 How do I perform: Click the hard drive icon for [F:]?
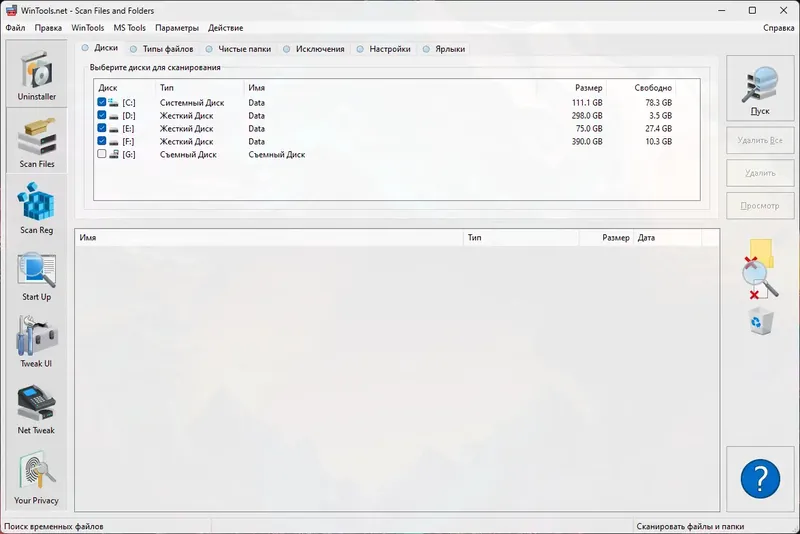click(113, 141)
